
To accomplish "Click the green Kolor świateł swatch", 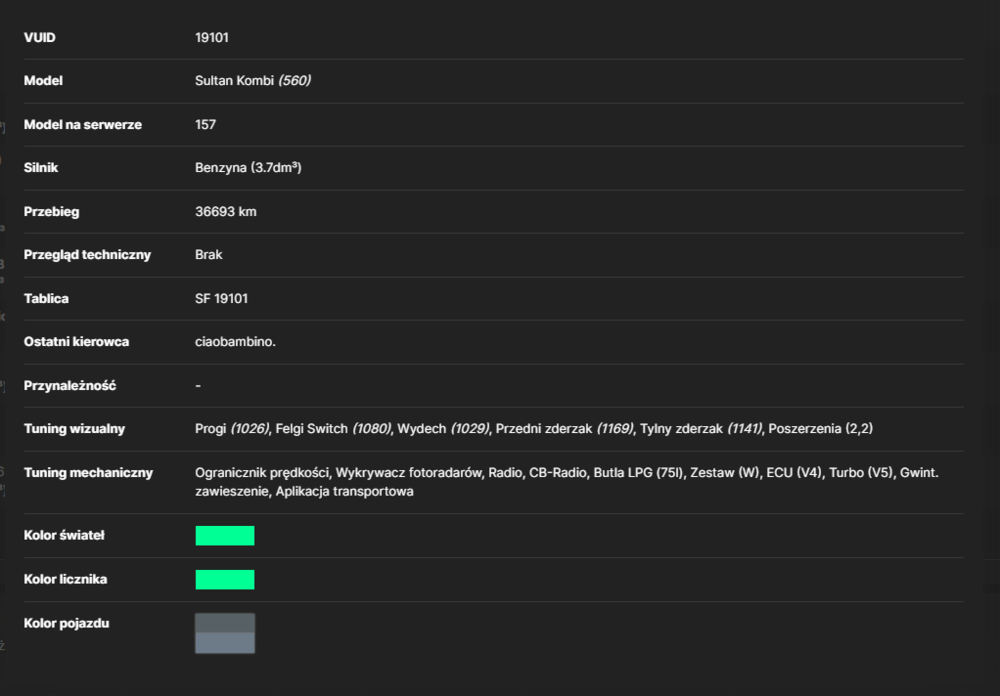I will [x=224, y=536].
